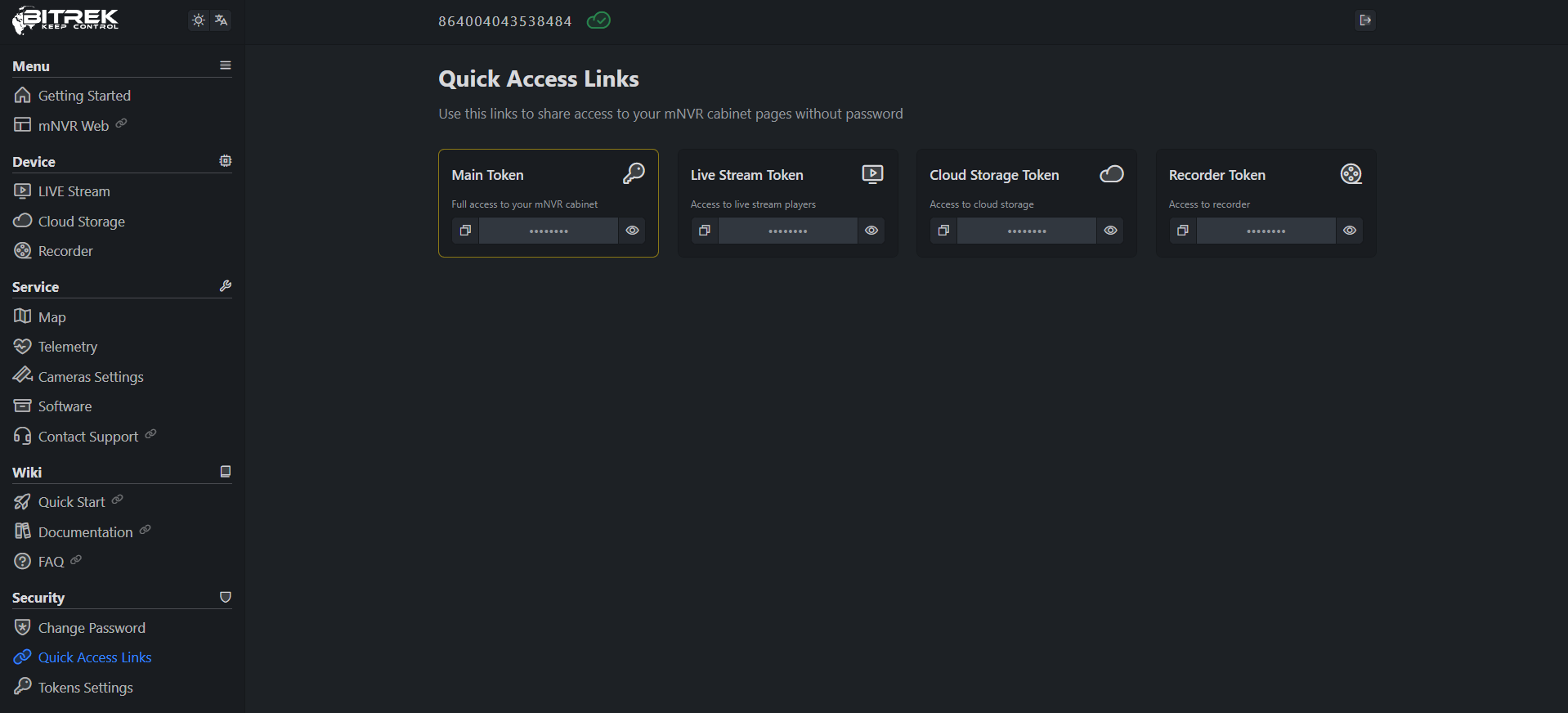Copy the Main Token link
This screenshot has height=713, width=1568.
click(465, 231)
